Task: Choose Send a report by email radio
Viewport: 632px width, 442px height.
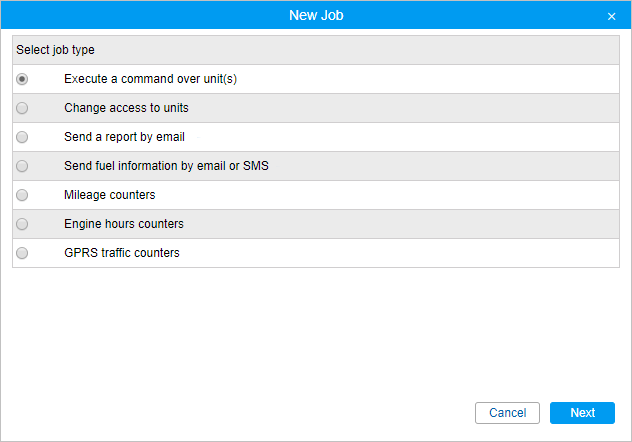Action: pyautogui.click(x=22, y=137)
